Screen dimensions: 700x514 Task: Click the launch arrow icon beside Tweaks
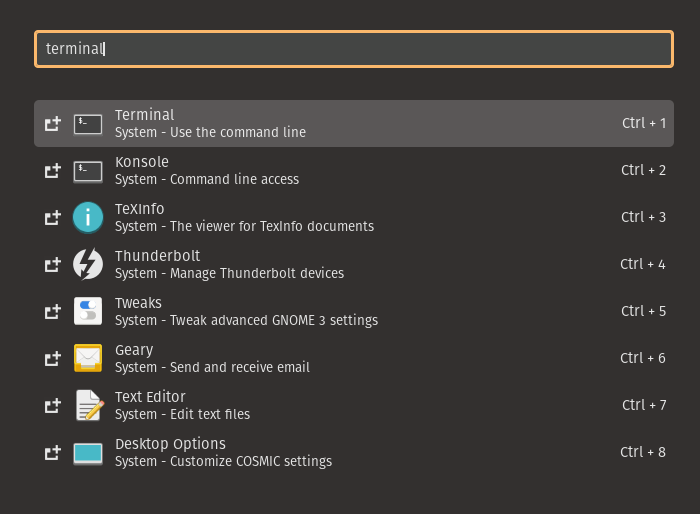tap(53, 312)
